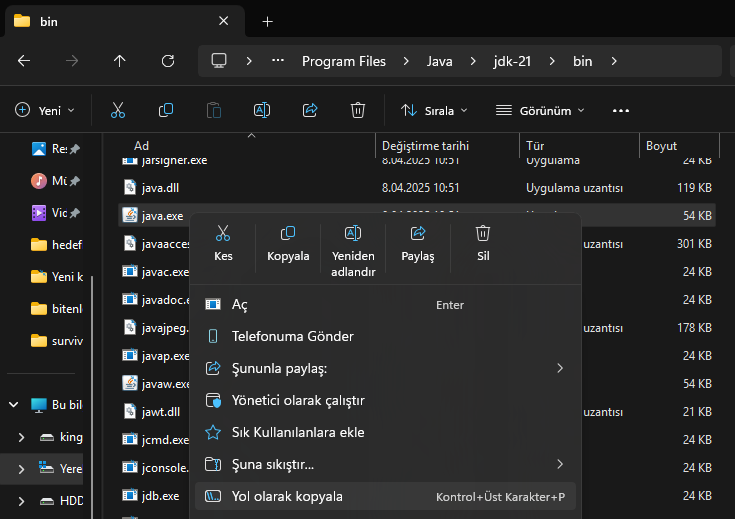Image resolution: width=735 pixels, height=519 pixels.
Task: Choose Sık Kullanılanlara ekle
Action: (x=385, y=432)
